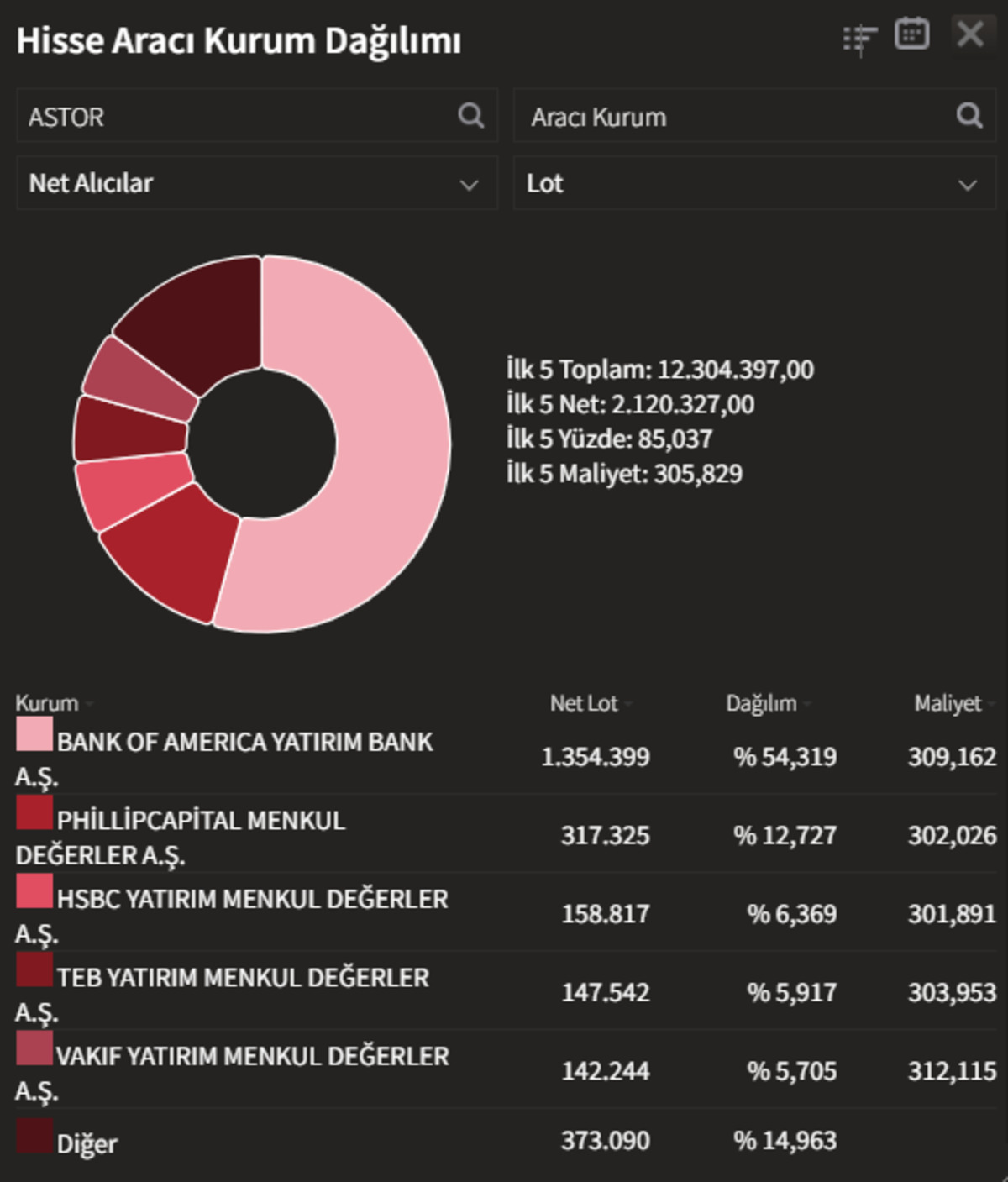Screen dimensions: 1008x1182
Task: Click net lot value 317.325
Action: pyautogui.click(x=606, y=835)
